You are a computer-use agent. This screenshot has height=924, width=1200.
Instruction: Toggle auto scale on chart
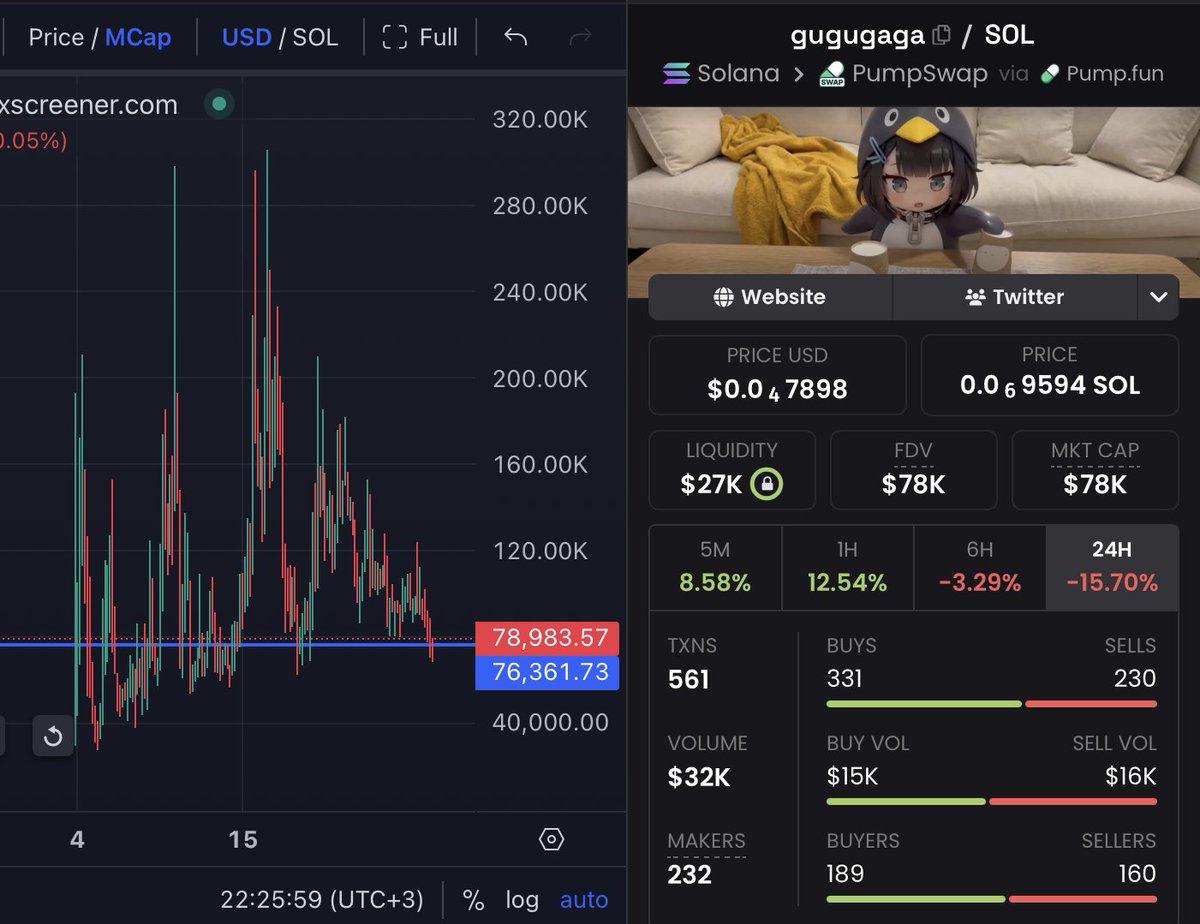click(x=584, y=899)
